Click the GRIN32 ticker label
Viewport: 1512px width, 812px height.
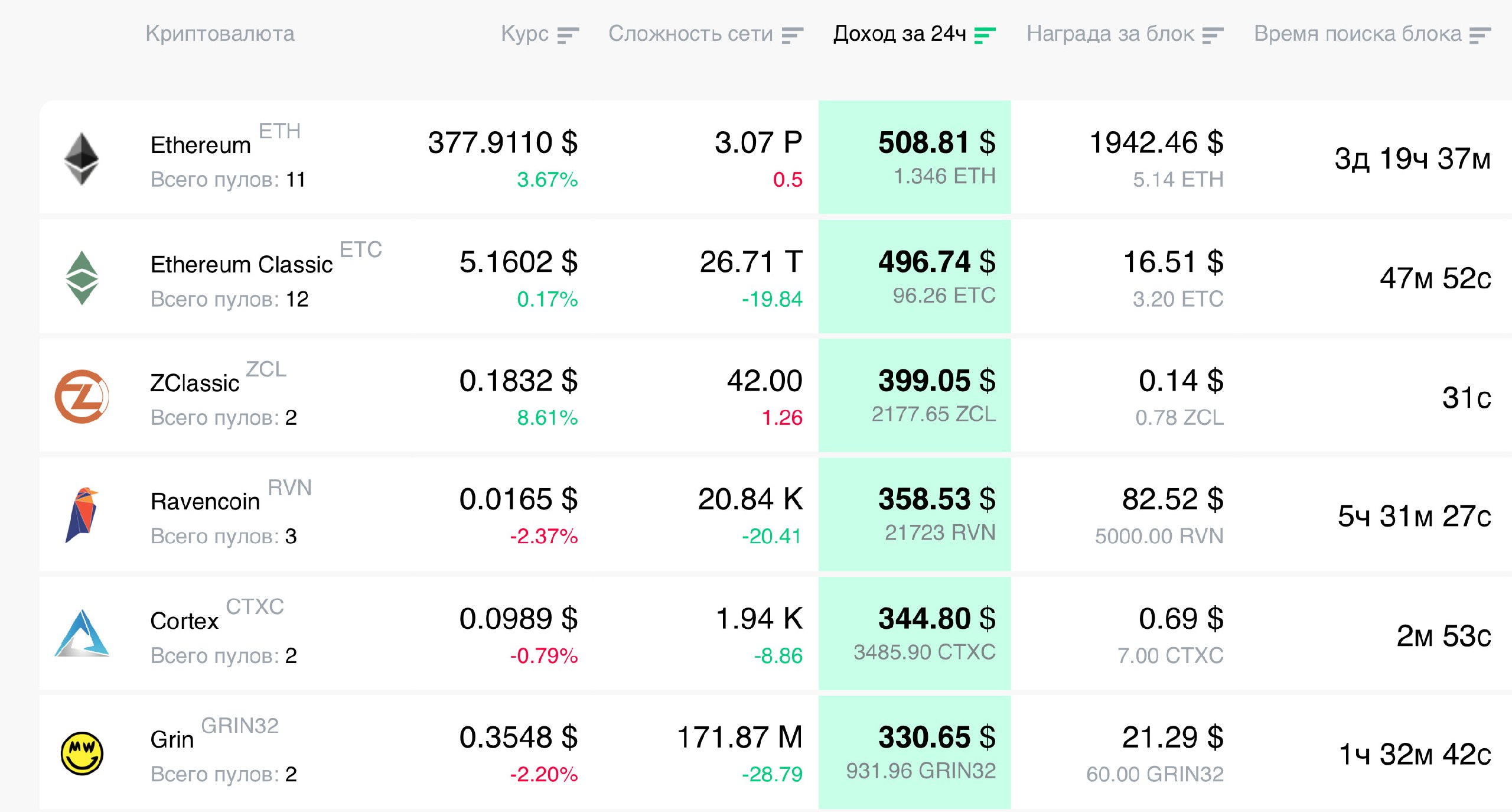240,726
